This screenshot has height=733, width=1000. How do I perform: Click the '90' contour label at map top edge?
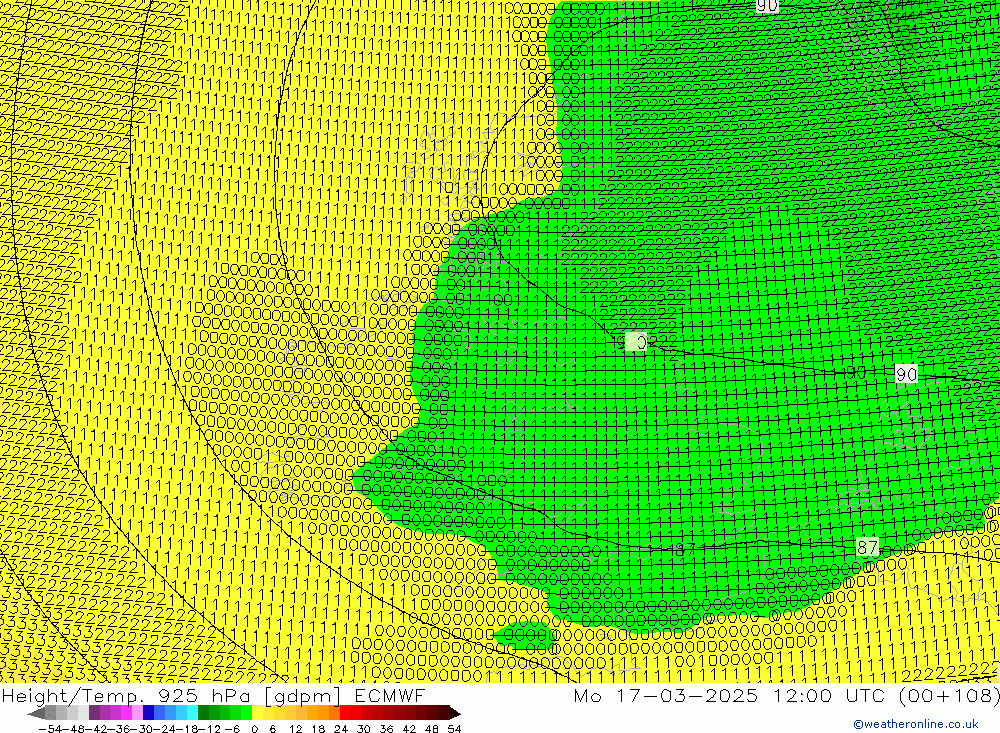(x=767, y=6)
